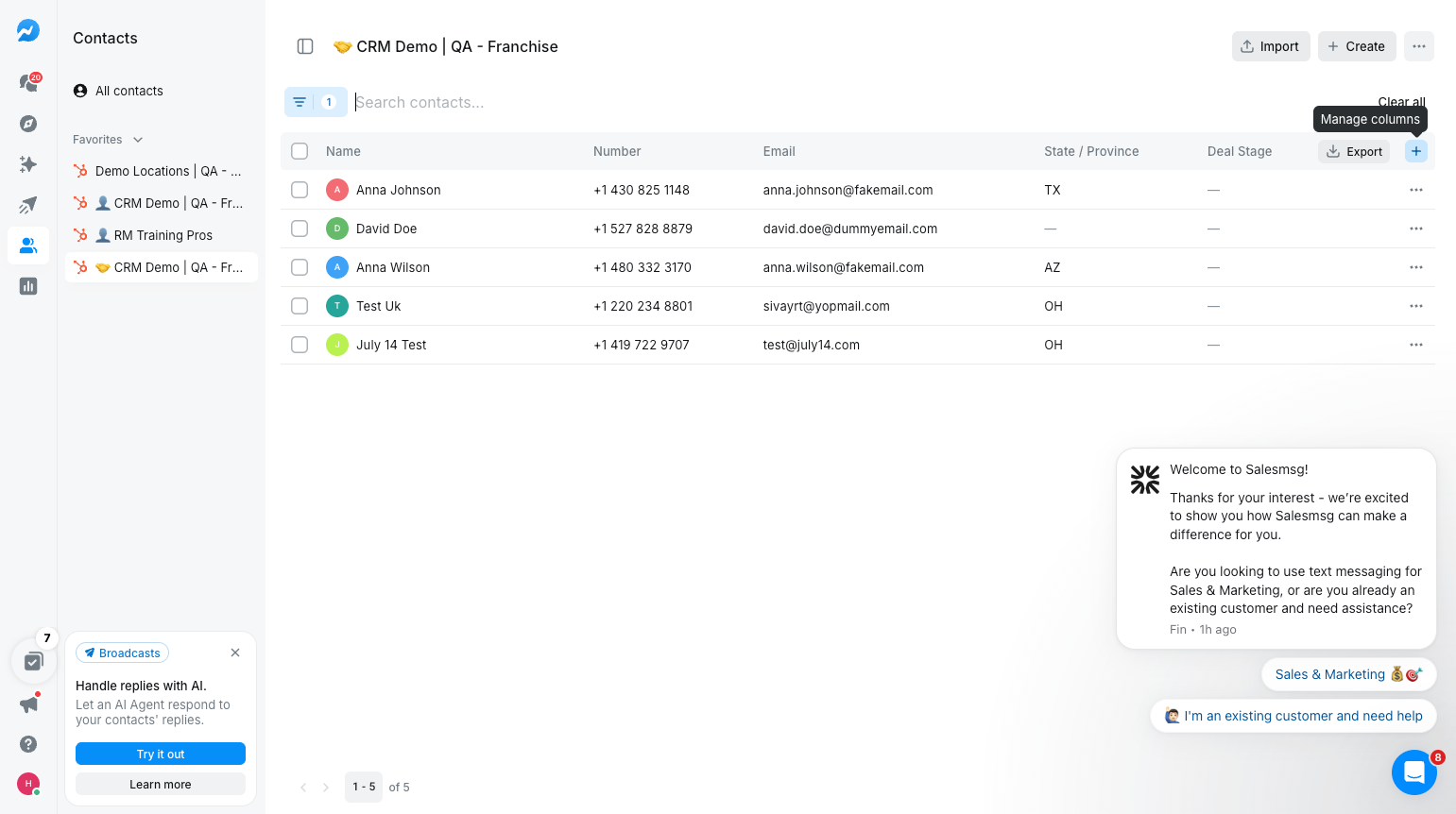Click Try it out button

[x=161, y=754]
